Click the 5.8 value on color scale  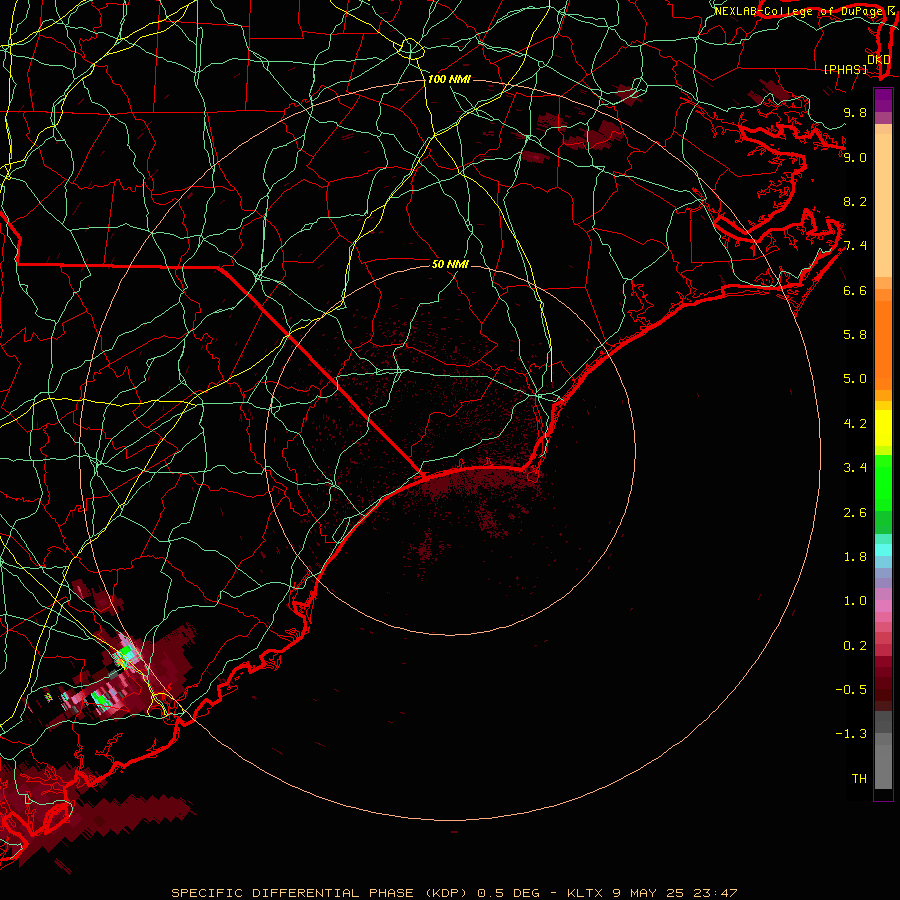coord(855,335)
